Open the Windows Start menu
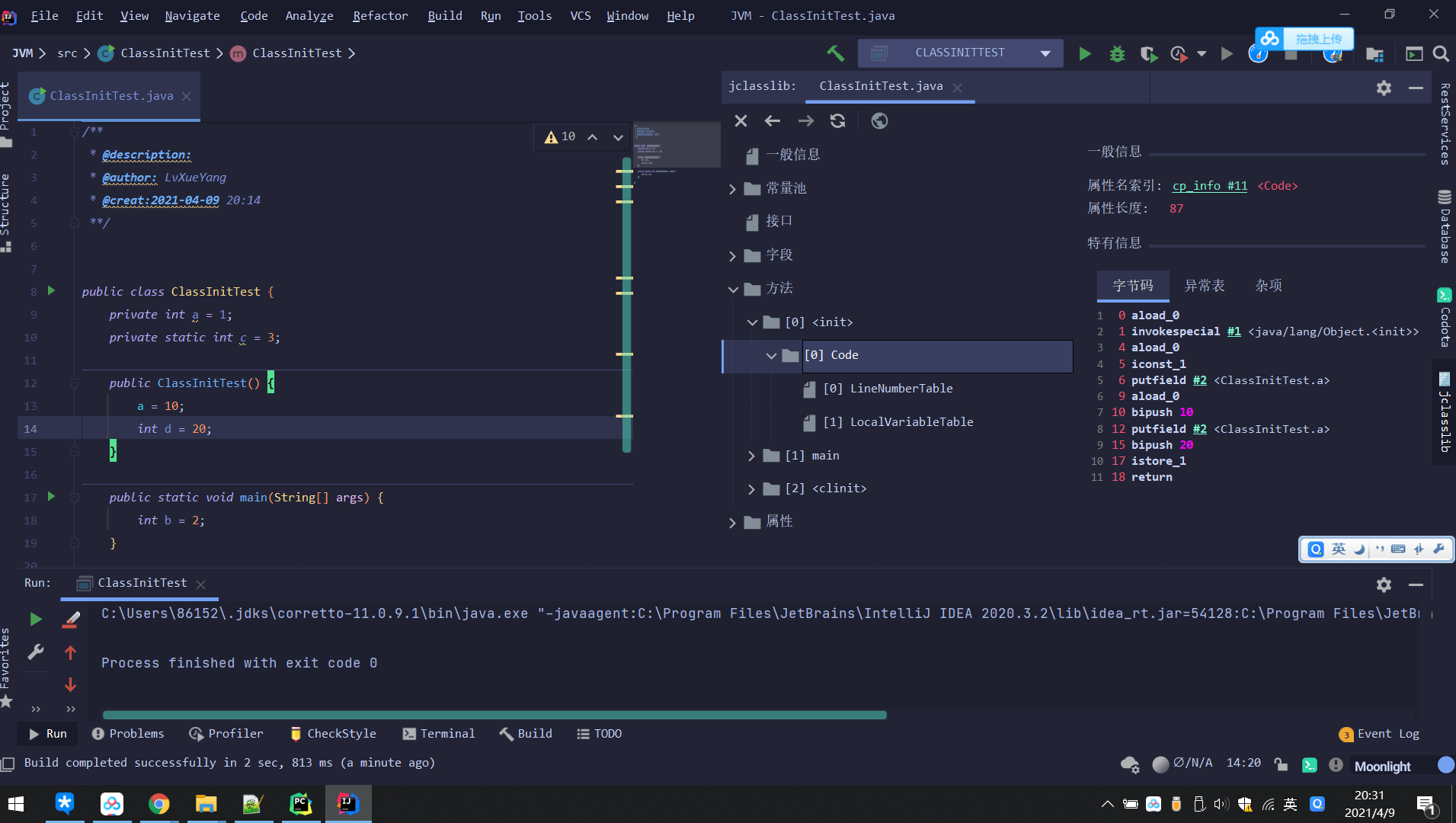 point(16,803)
